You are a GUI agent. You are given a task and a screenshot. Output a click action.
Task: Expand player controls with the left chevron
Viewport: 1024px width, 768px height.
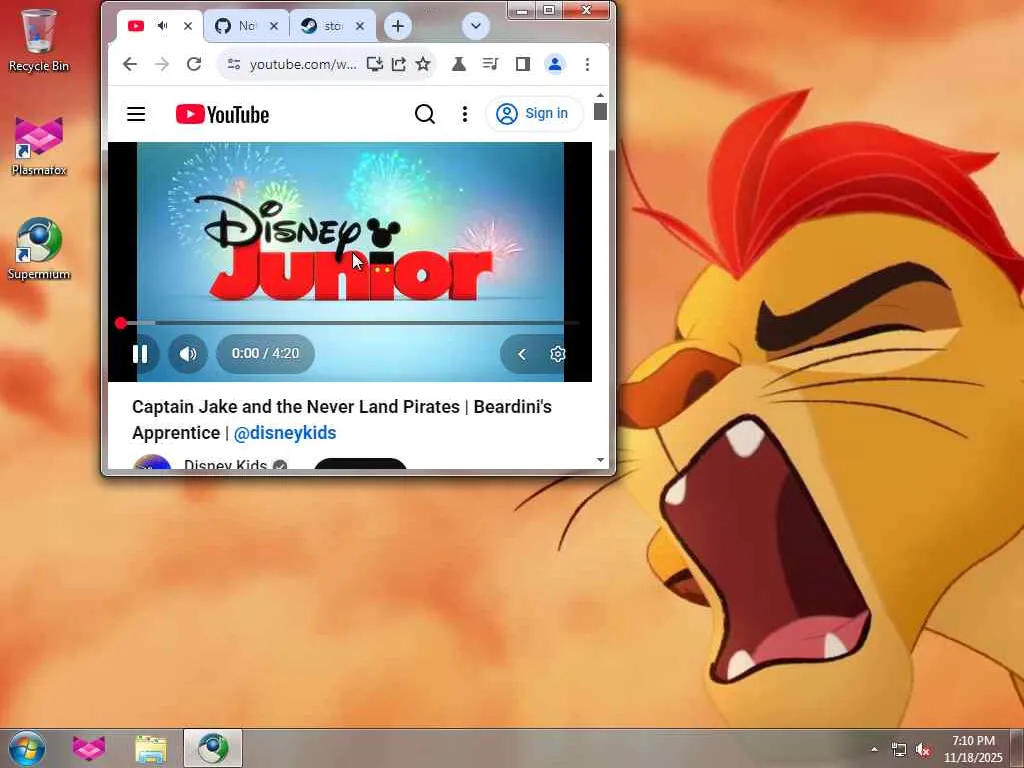[522, 354]
